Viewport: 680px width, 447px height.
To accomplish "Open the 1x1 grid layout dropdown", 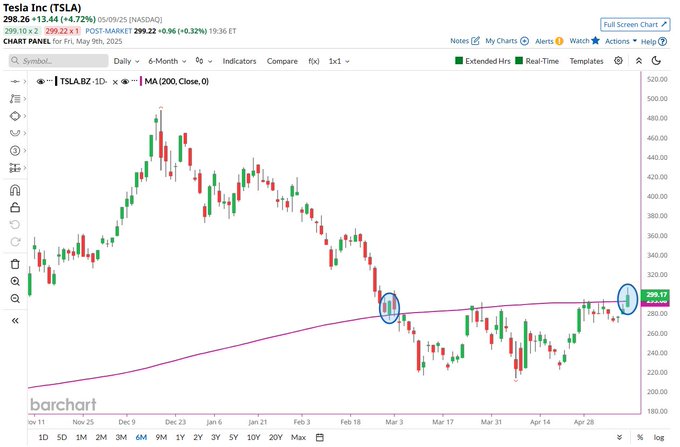I will [x=339, y=61].
